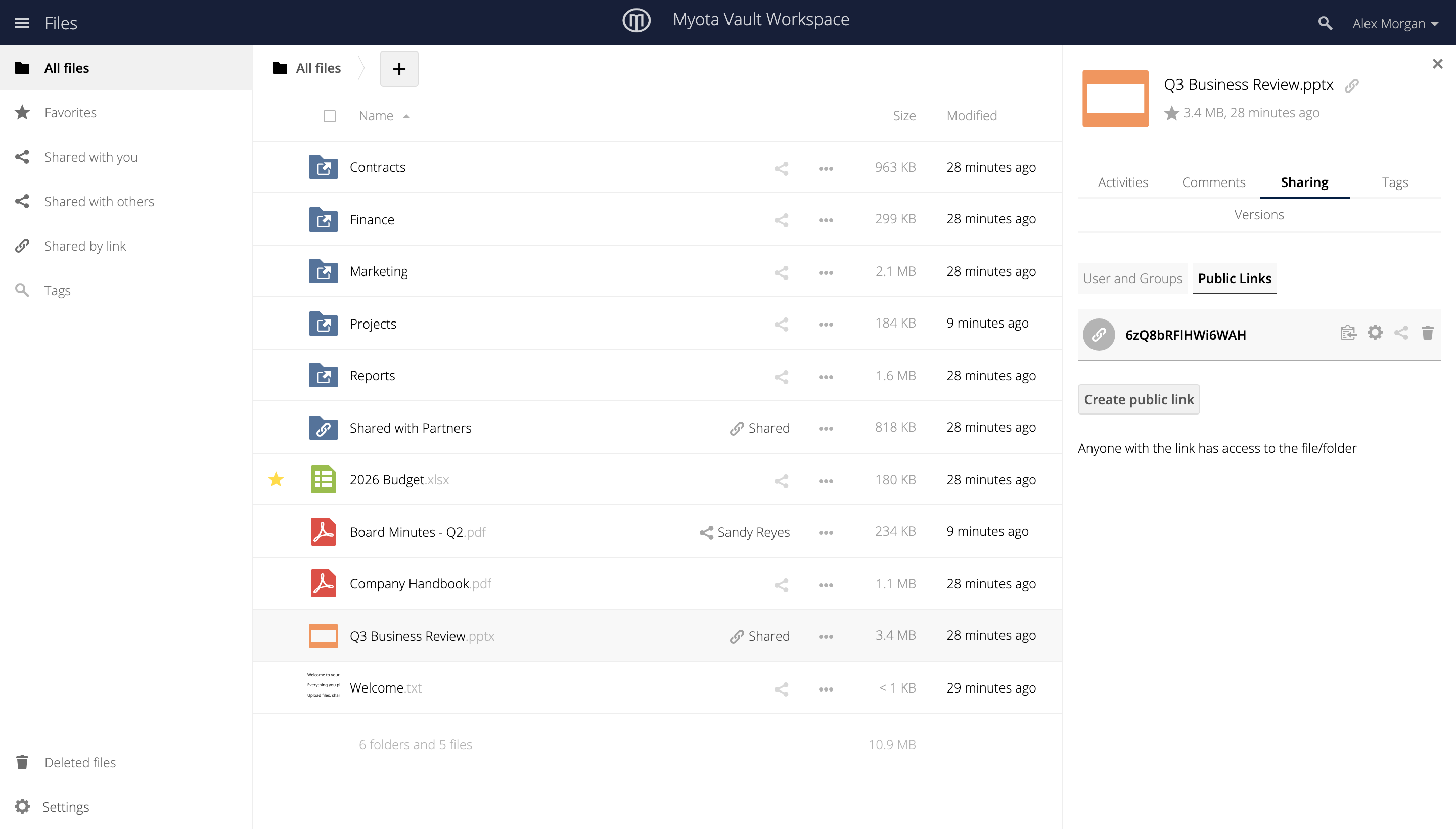Sort by the Name column header
Screen dimensions: 1456x829
pos(384,116)
